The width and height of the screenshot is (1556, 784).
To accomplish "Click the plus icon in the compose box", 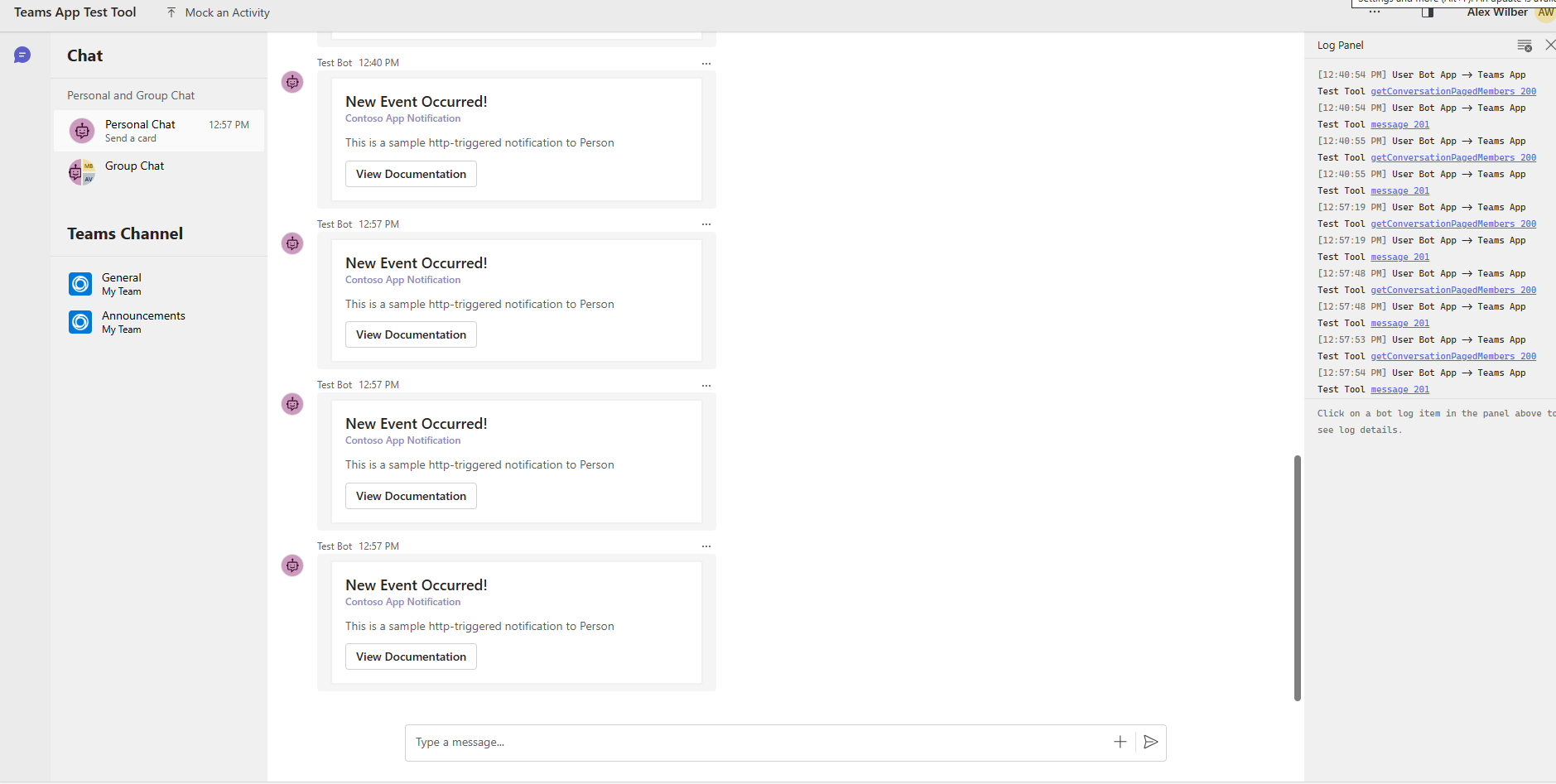I will (1120, 742).
